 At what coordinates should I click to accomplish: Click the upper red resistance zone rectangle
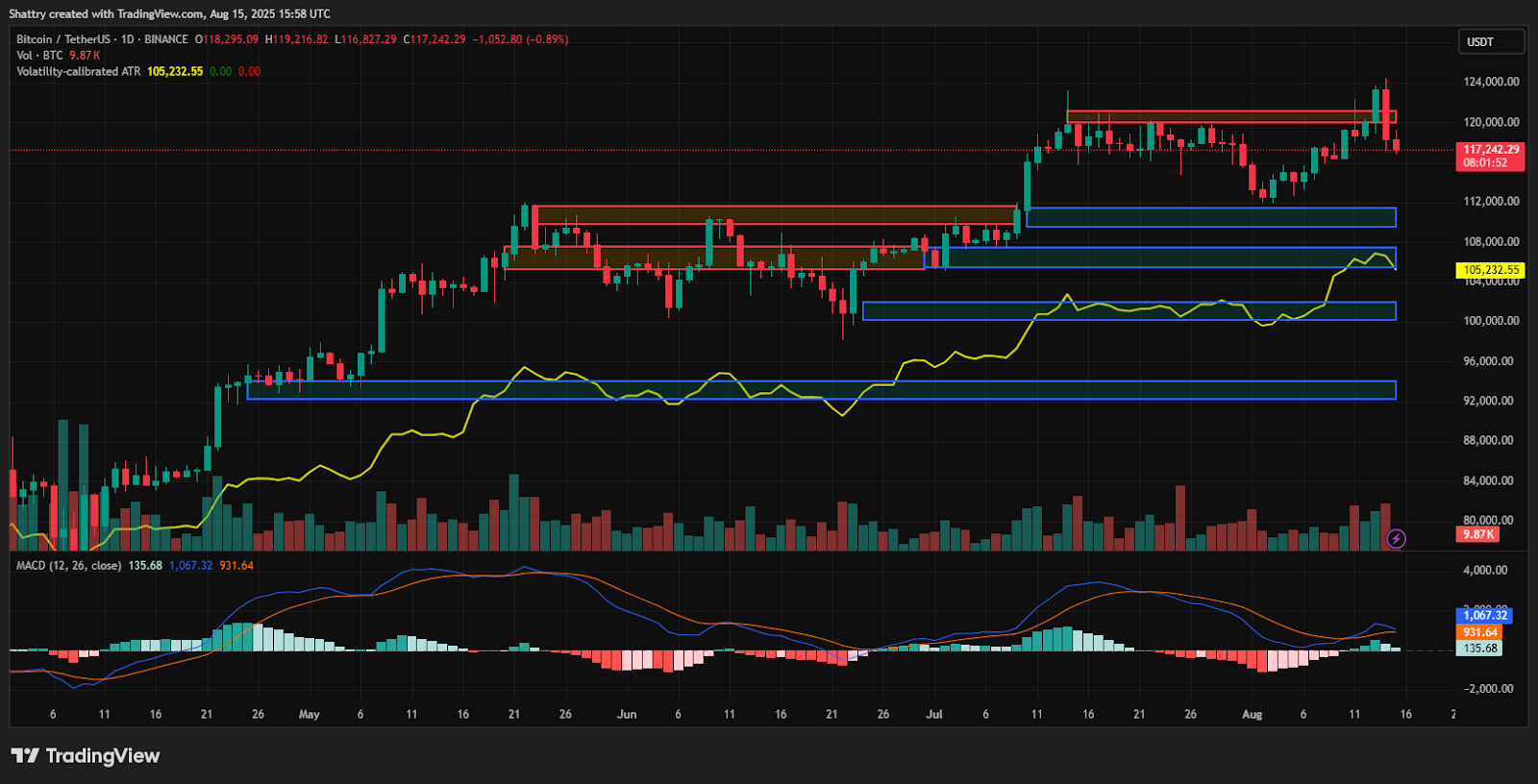pyautogui.click(x=1230, y=117)
